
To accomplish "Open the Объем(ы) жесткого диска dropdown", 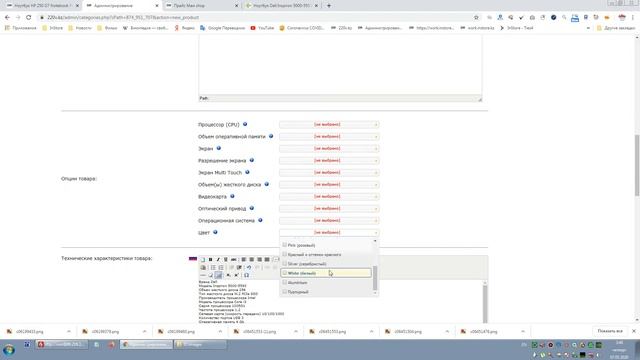I will tap(329, 184).
